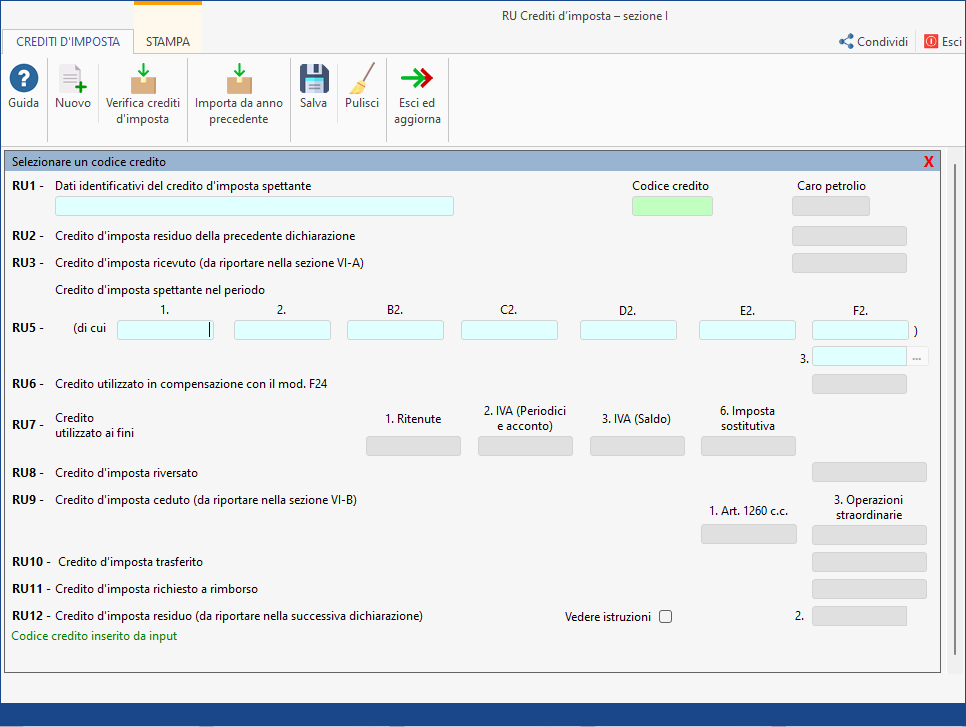Click the vertical scrollbar on the right
The height and width of the screenshot is (727, 966).
(x=956, y=409)
